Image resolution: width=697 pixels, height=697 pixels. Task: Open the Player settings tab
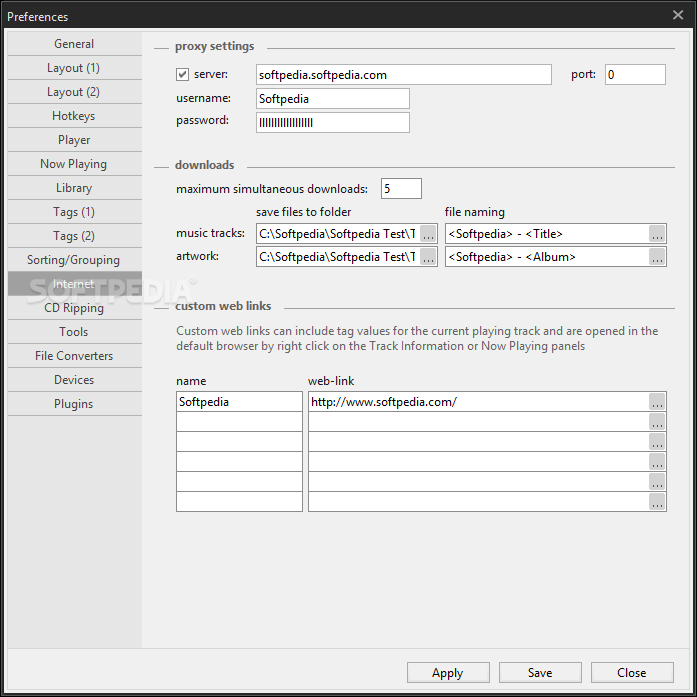[75, 140]
